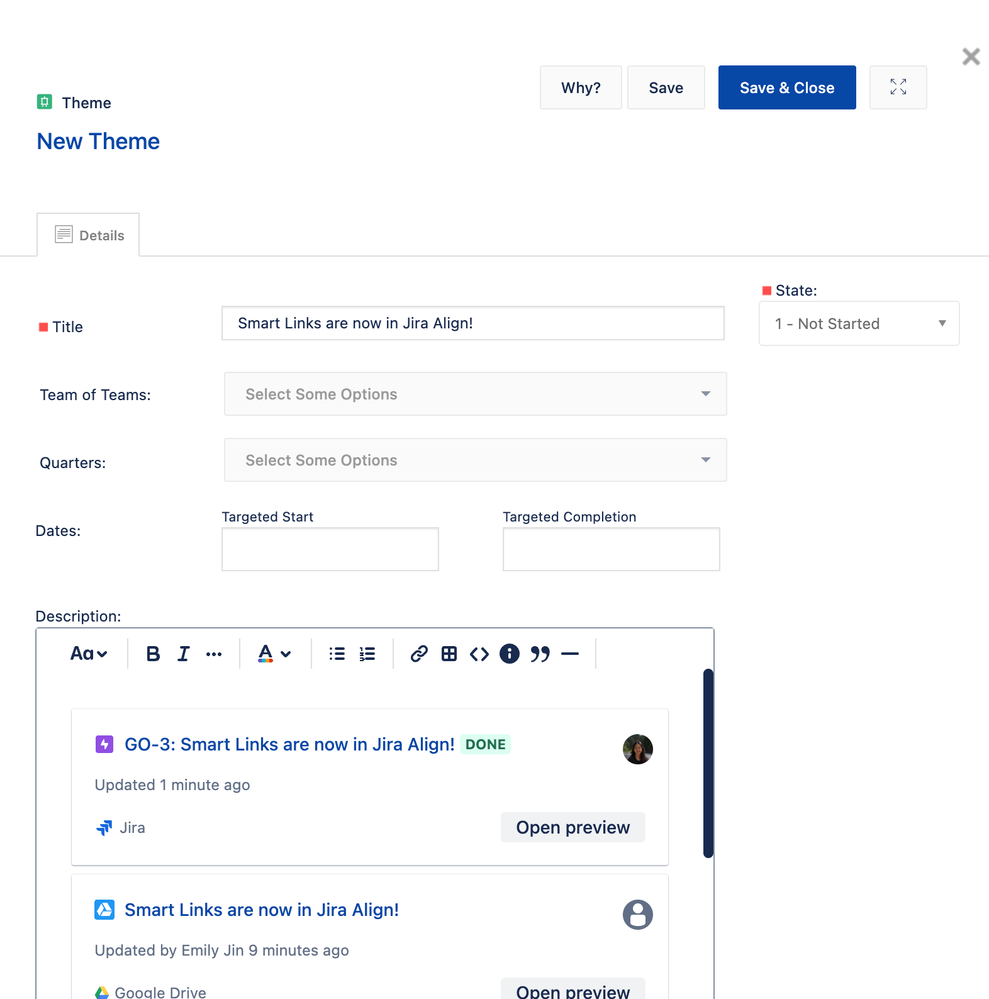This screenshot has width=989, height=999.
Task: Insert an info panel
Action: [509, 654]
